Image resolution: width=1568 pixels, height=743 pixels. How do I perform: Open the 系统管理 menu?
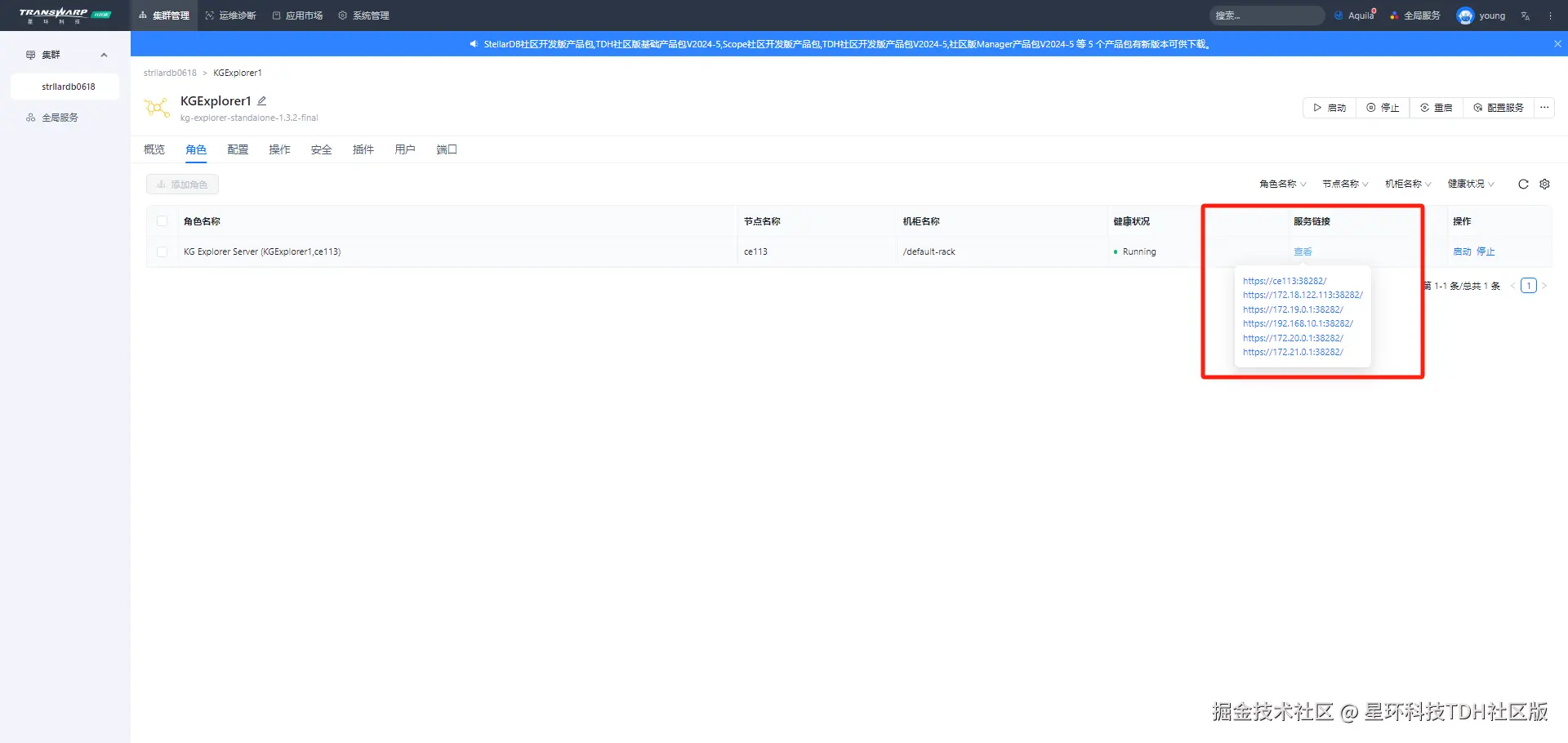pyautogui.click(x=364, y=16)
